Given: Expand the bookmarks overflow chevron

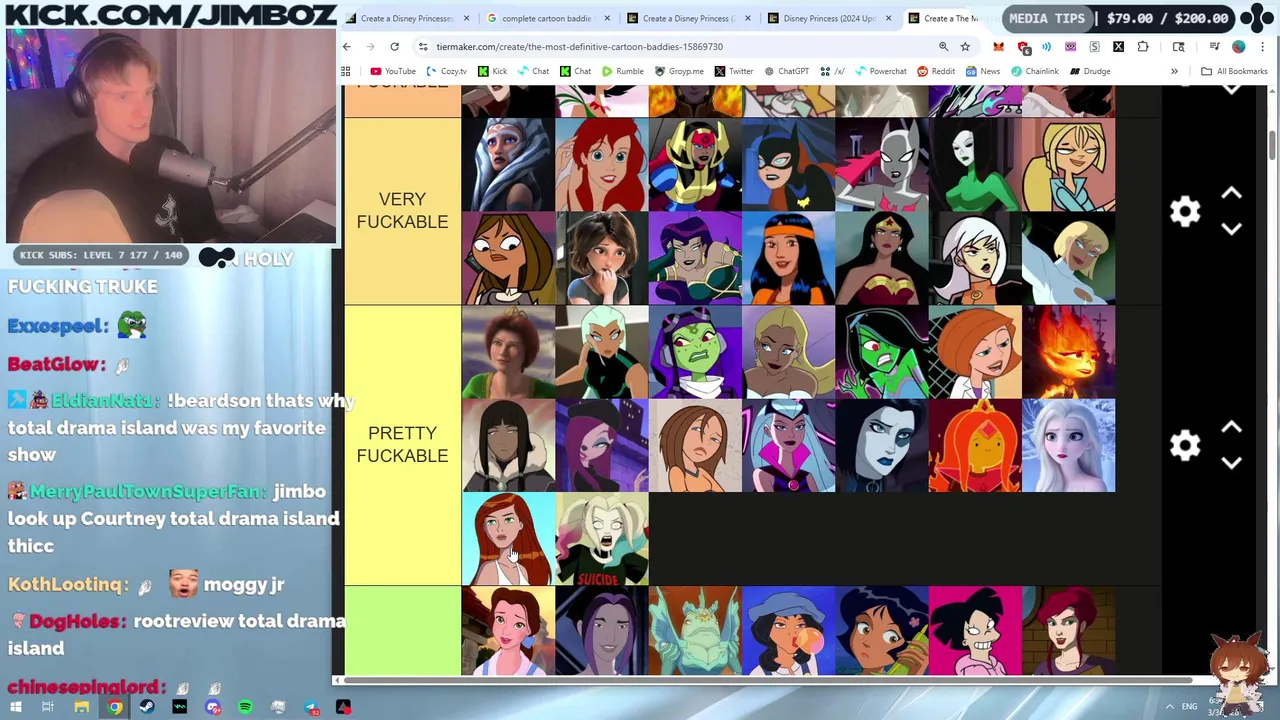Looking at the screenshot, I should [x=1174, y=71].
